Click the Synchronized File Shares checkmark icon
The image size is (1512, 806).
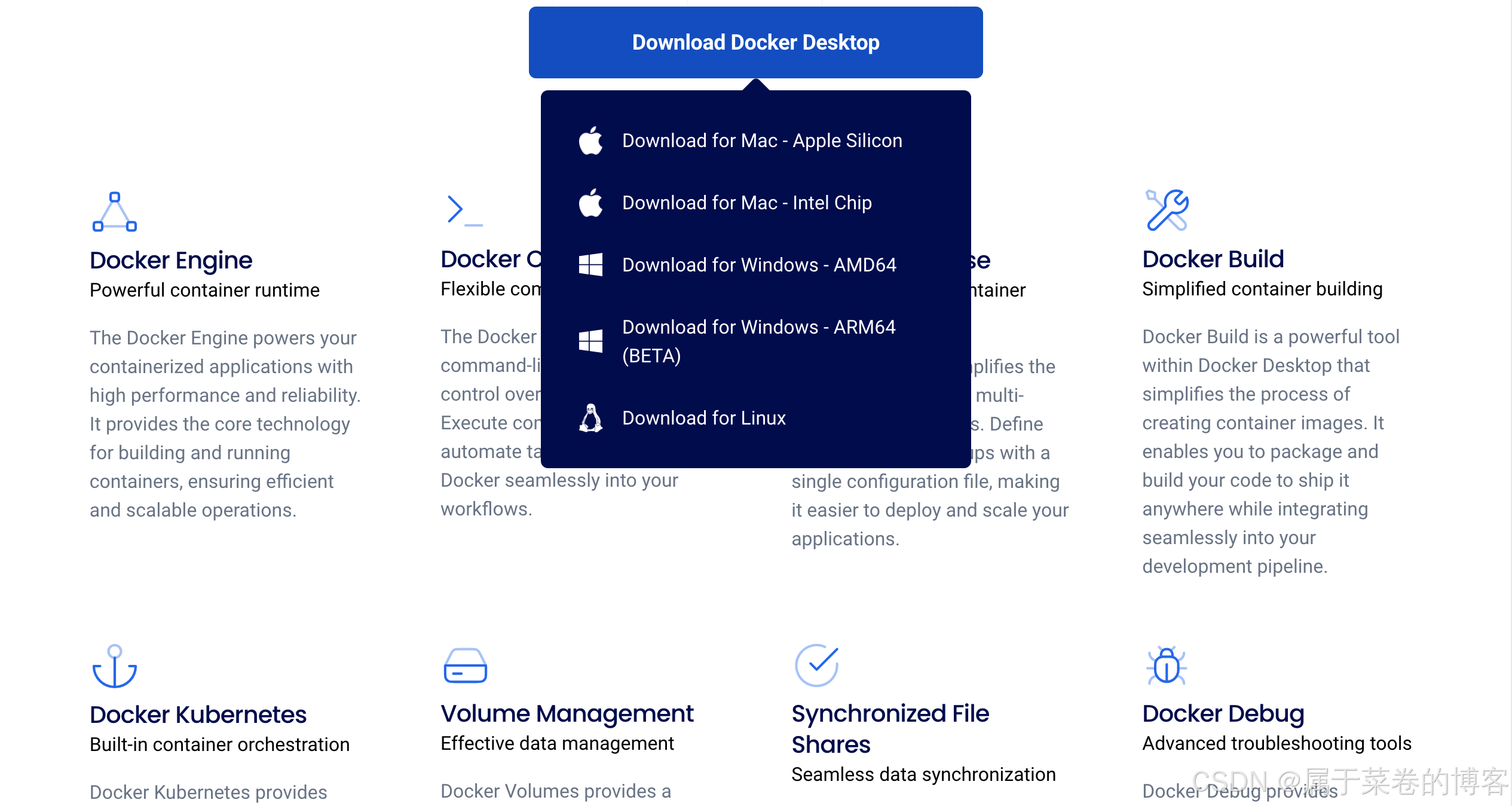pyautogui.click(x=816, y=665)
